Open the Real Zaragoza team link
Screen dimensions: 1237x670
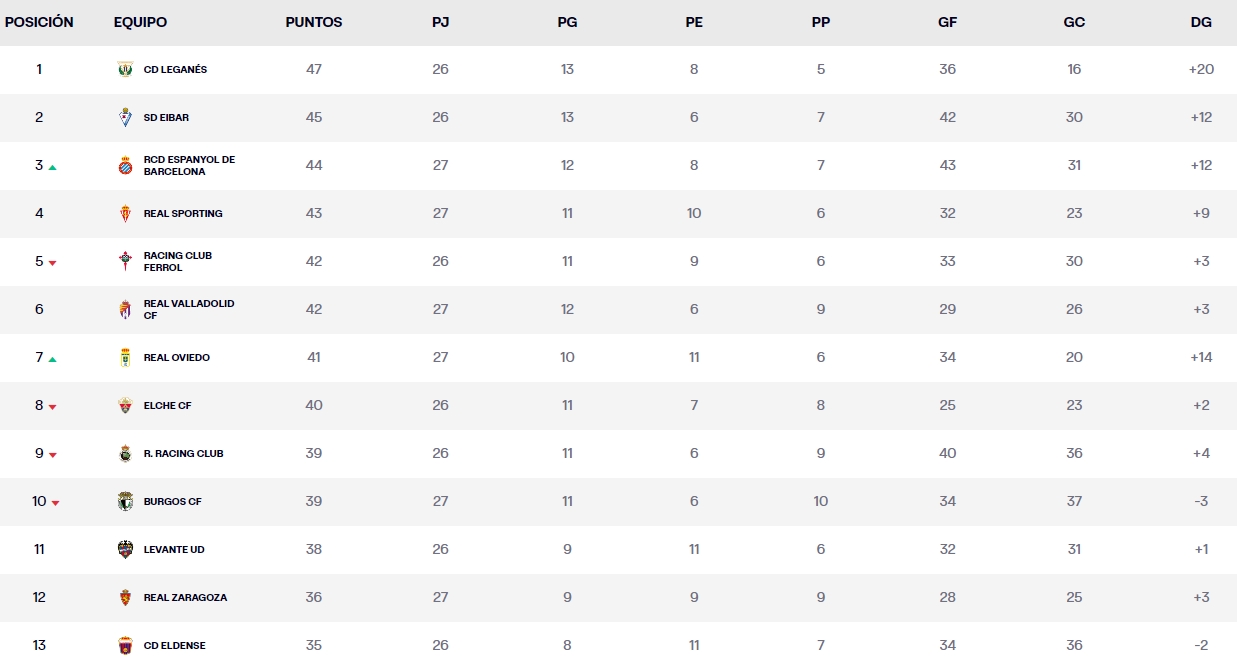[x=185, y=597]
